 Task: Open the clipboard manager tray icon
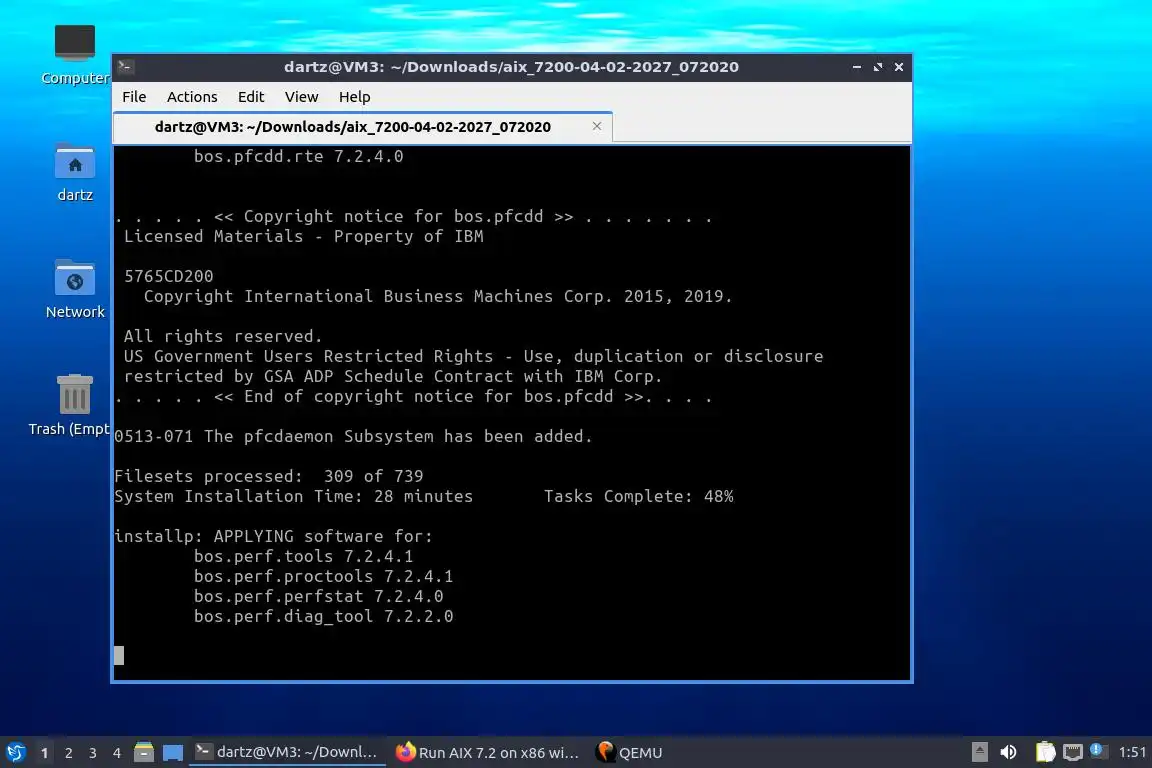click(x=1045, y=752)
